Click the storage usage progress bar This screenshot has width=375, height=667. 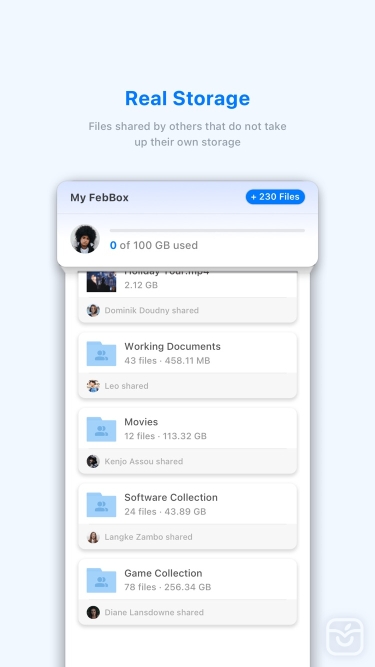(x=207, y=231)
